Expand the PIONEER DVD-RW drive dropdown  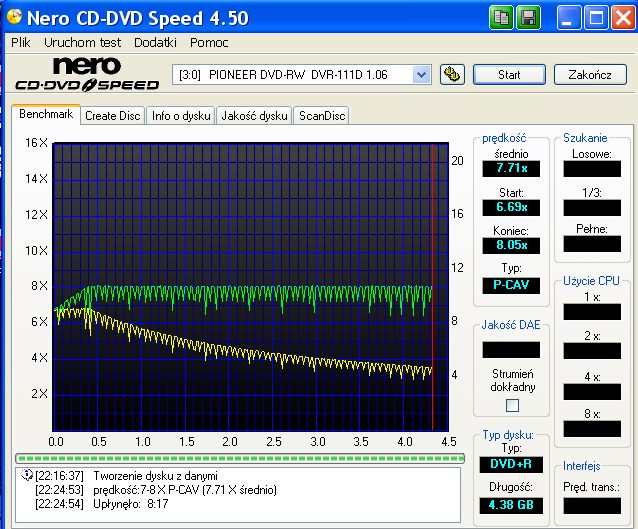422,74
